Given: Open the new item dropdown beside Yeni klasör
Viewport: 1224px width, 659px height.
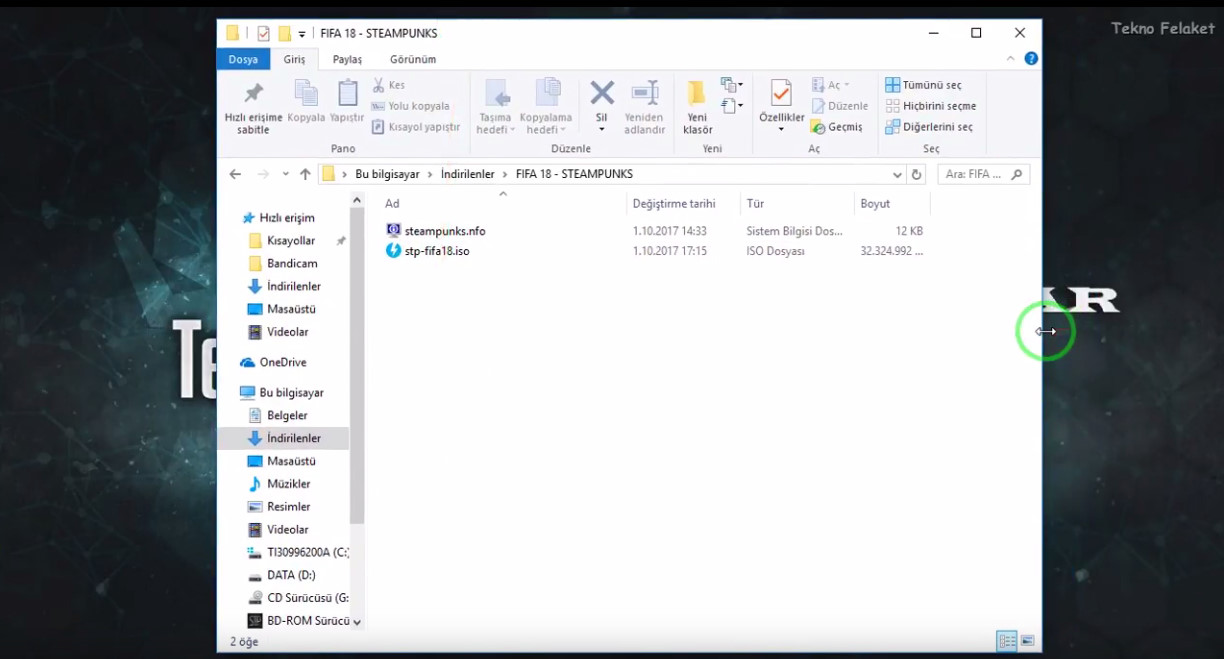Looking at the screenshot, I should (732, 85).
